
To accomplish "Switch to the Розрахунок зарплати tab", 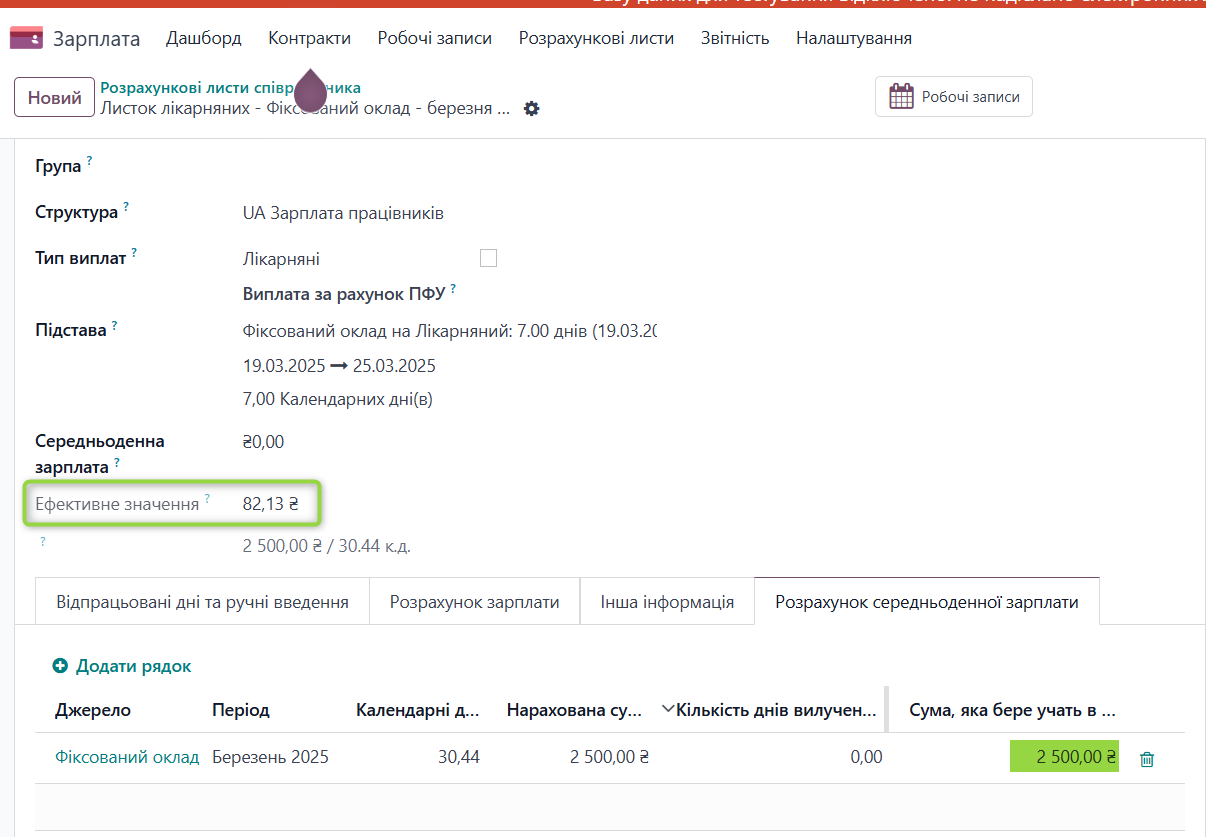I will [474, 602].
